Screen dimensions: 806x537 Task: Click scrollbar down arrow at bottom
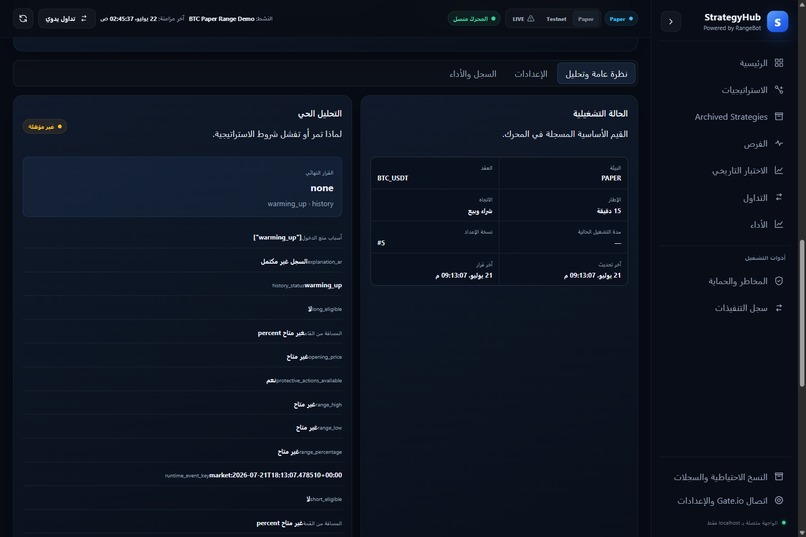[802, 532]
